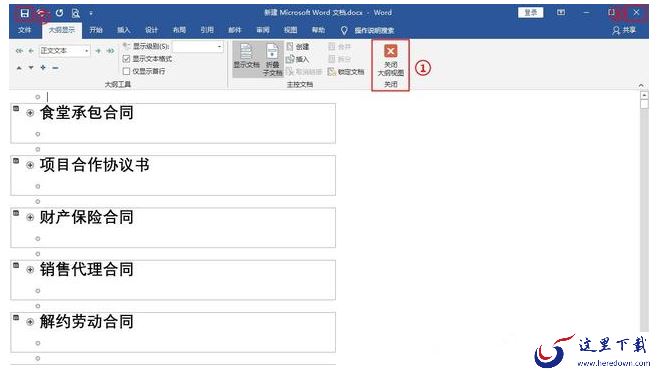Viewport: 660px width, 371px height.
Task: Expand 解约劳动合同 heading plus symbol
Action: (30, 322)
